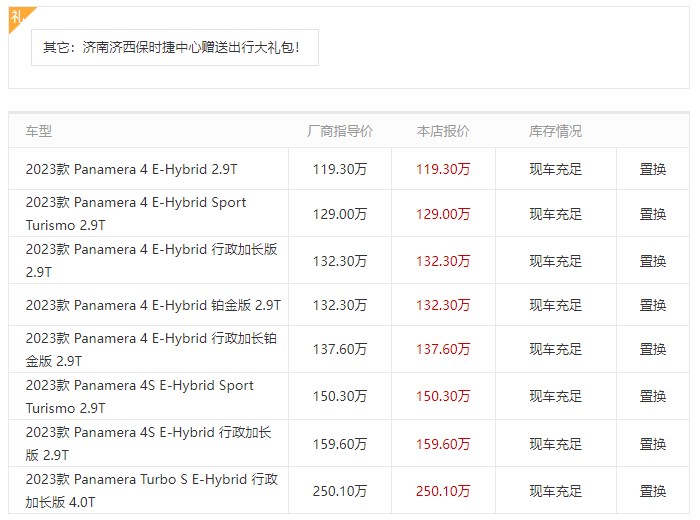Viewport: 700px width, 520px height.
Task: Click 置换 for the 129.00万 Sport Turismo
Action: tap(653, 214)
